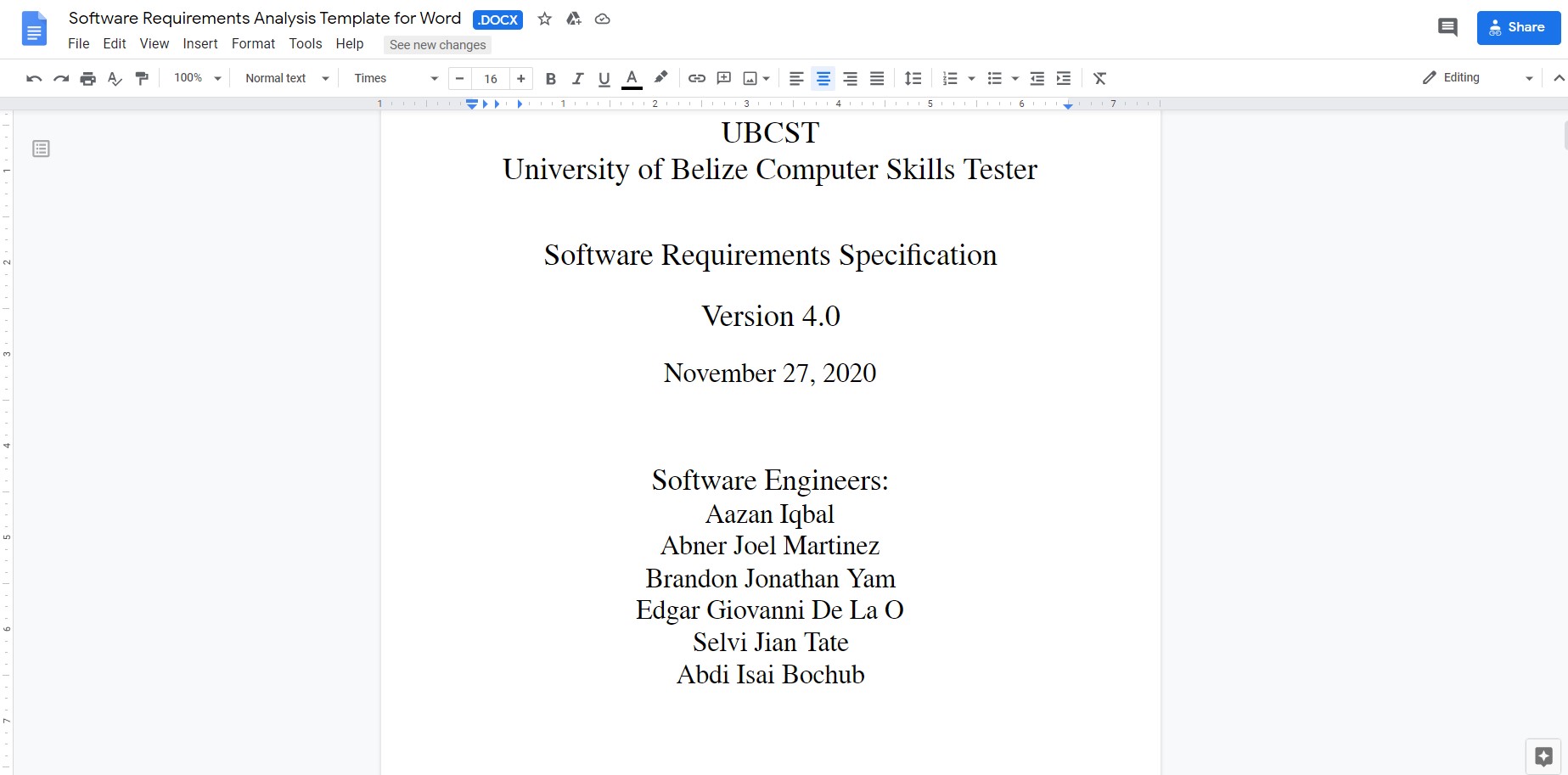Open the text color picker
This screenshot has height=775, width=1568.
tap(632, 78)
